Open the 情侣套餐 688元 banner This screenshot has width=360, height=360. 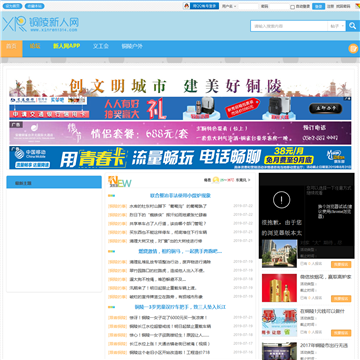coord(180,133)
